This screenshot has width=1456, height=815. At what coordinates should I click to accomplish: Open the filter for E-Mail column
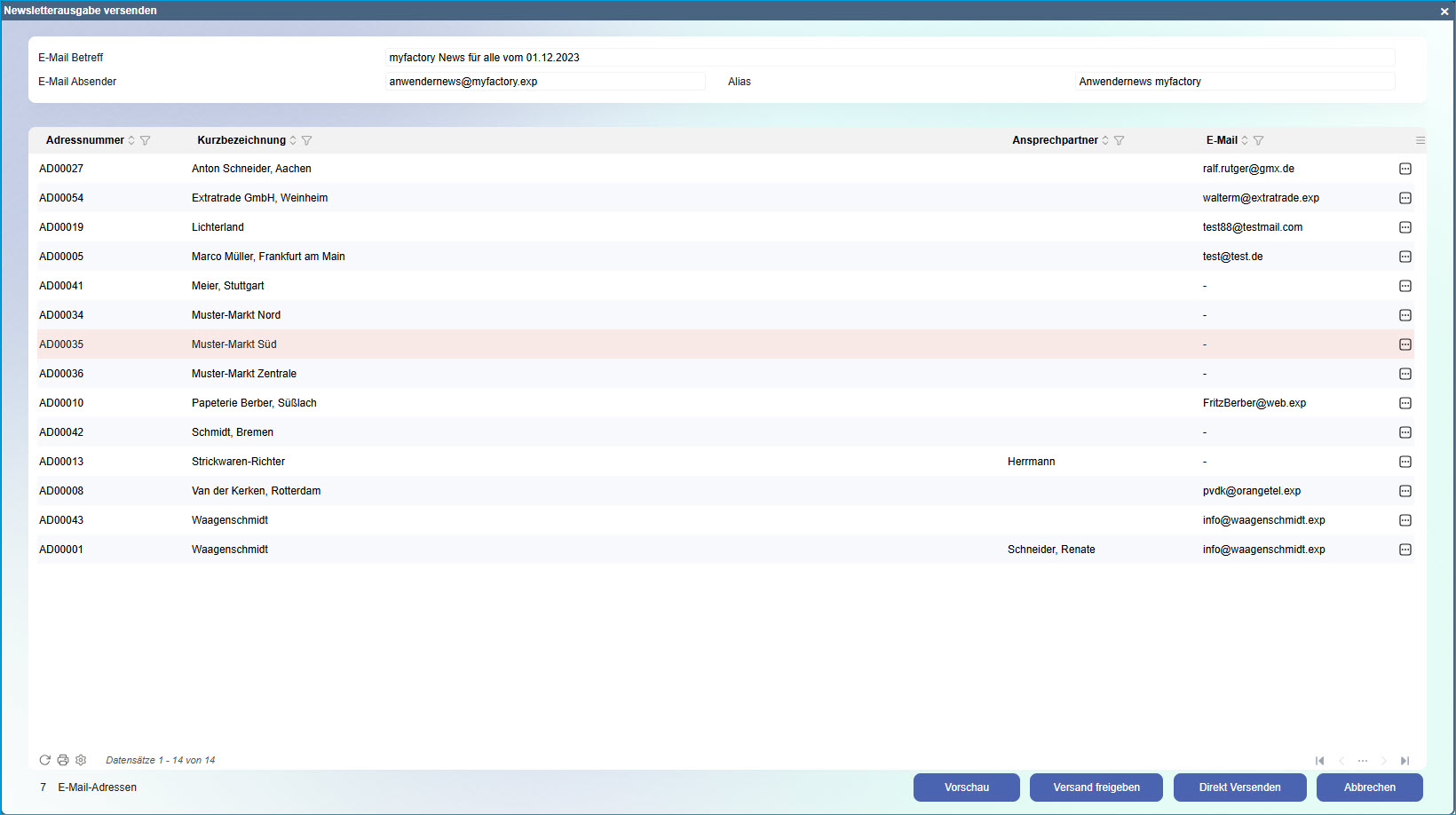coord(1258,140)
